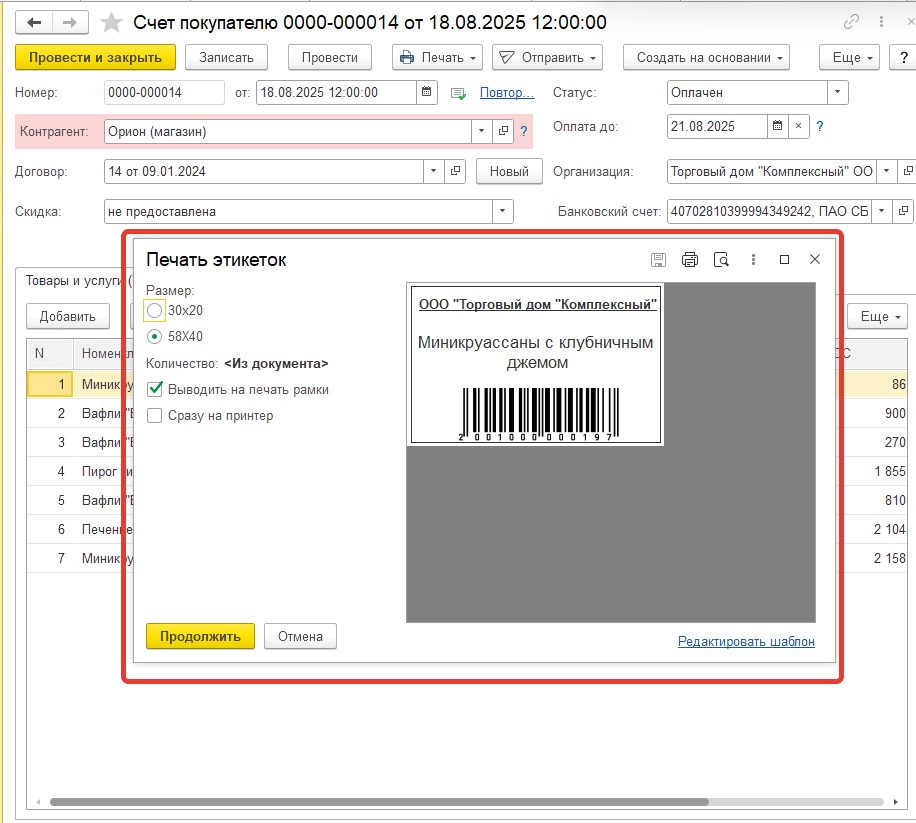Expand the Контрагент dropdown list
916x823 pixels.
481,131
